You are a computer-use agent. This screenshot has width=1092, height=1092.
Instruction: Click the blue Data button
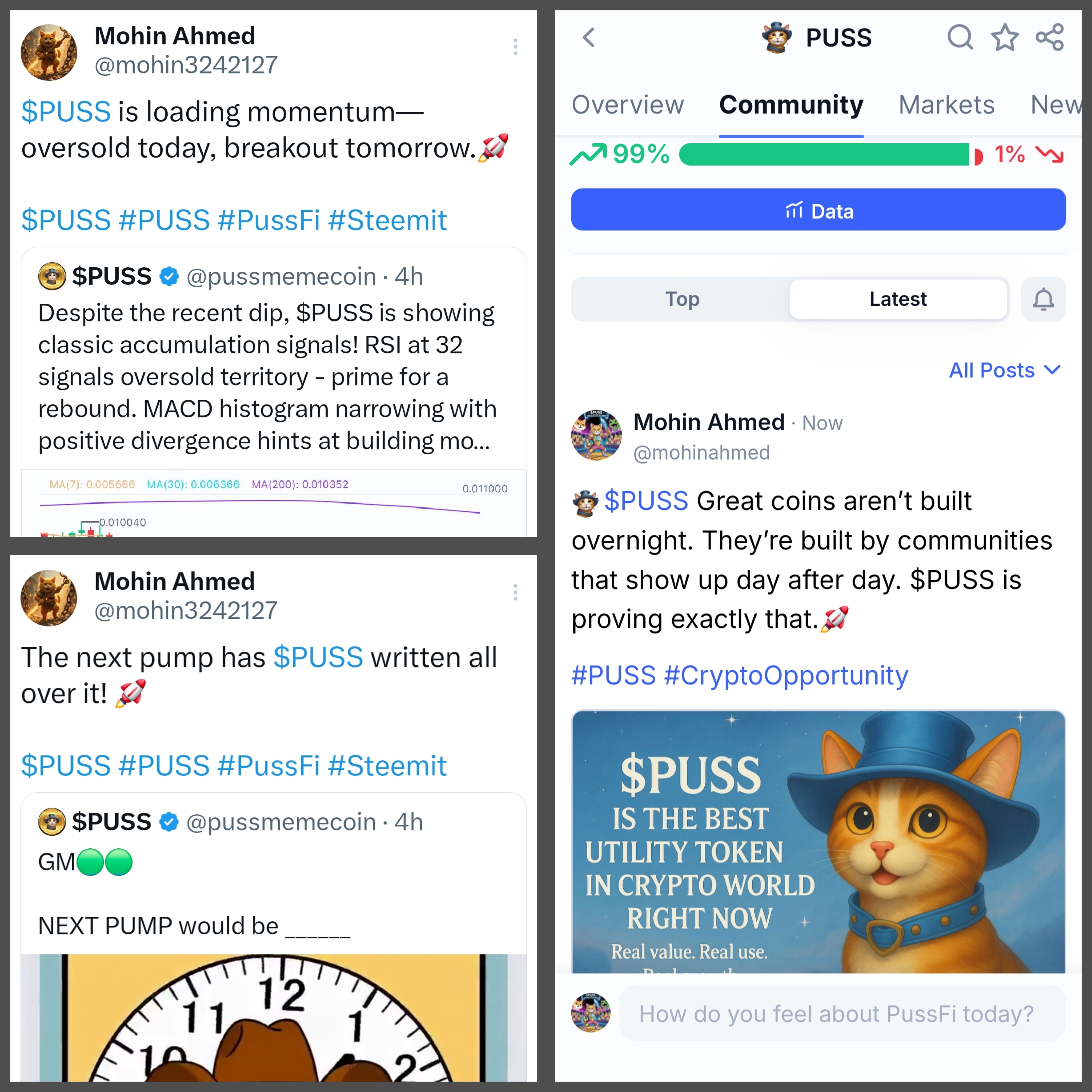point(818,210)
